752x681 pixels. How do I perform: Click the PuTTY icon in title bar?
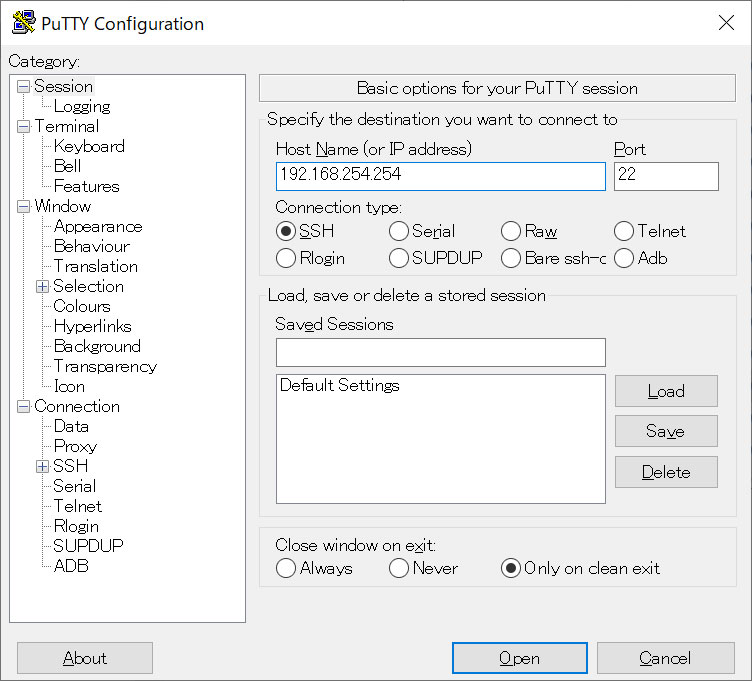tap(24, 22)
